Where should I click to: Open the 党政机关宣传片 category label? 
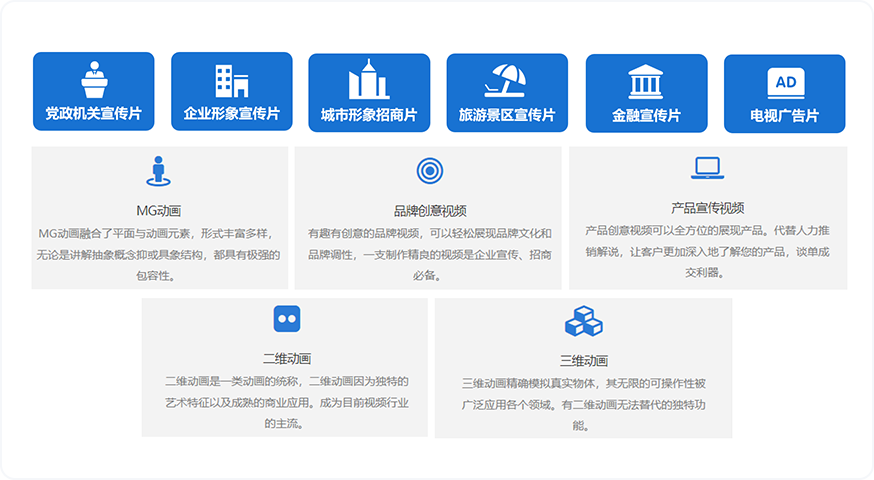[94, 114]
